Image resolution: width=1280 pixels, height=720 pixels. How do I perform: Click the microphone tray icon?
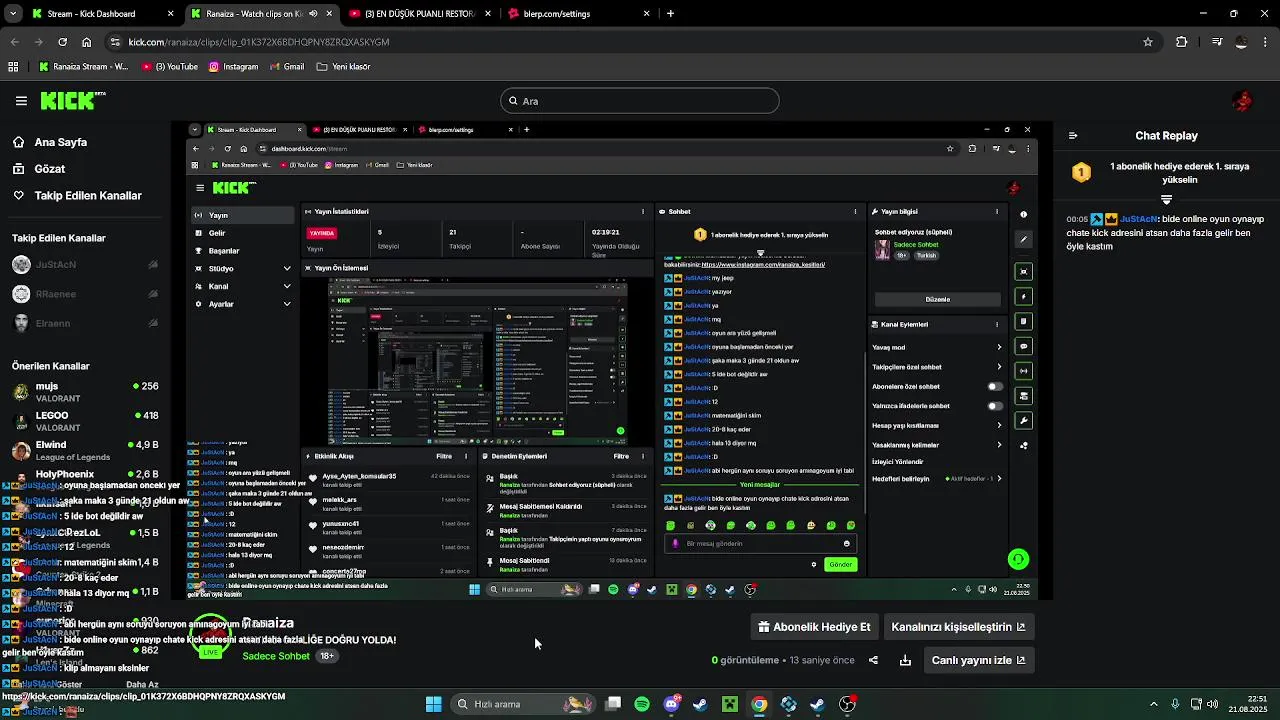tap(1175, 704)
